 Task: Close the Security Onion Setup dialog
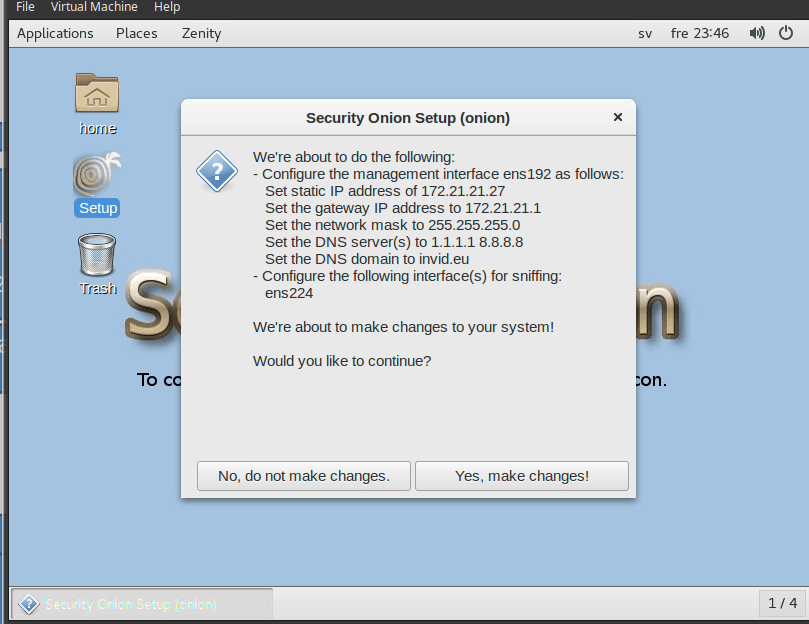(617, 117)
